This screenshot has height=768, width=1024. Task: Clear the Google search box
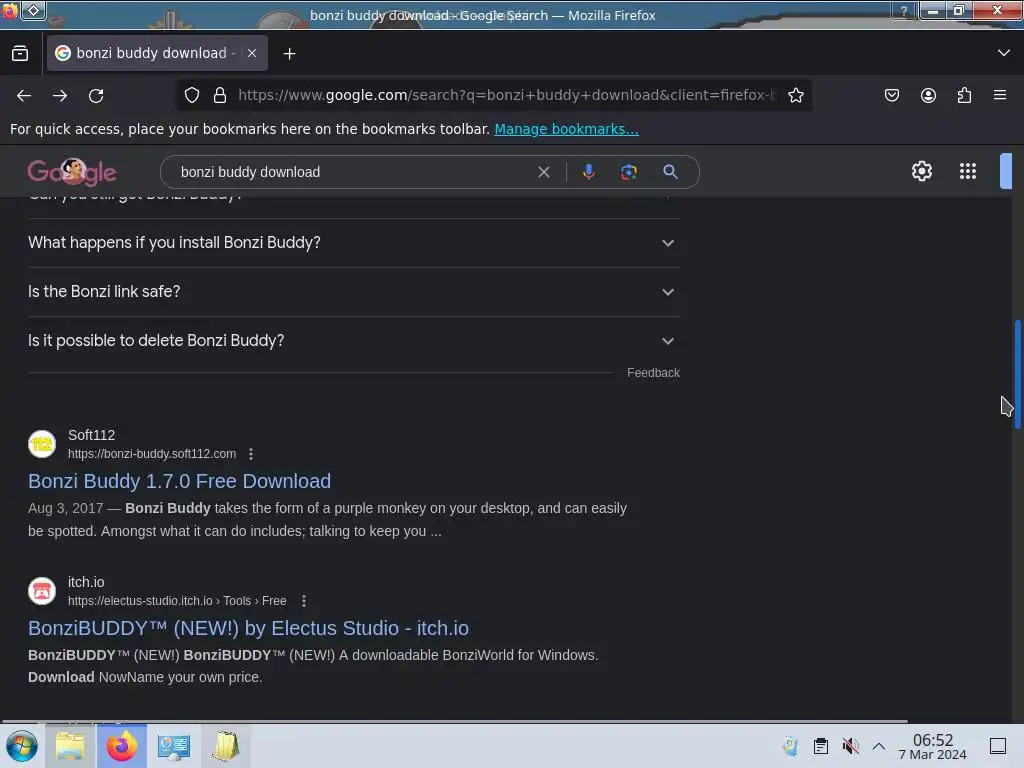pyautogui.click(x=543, y=172)
